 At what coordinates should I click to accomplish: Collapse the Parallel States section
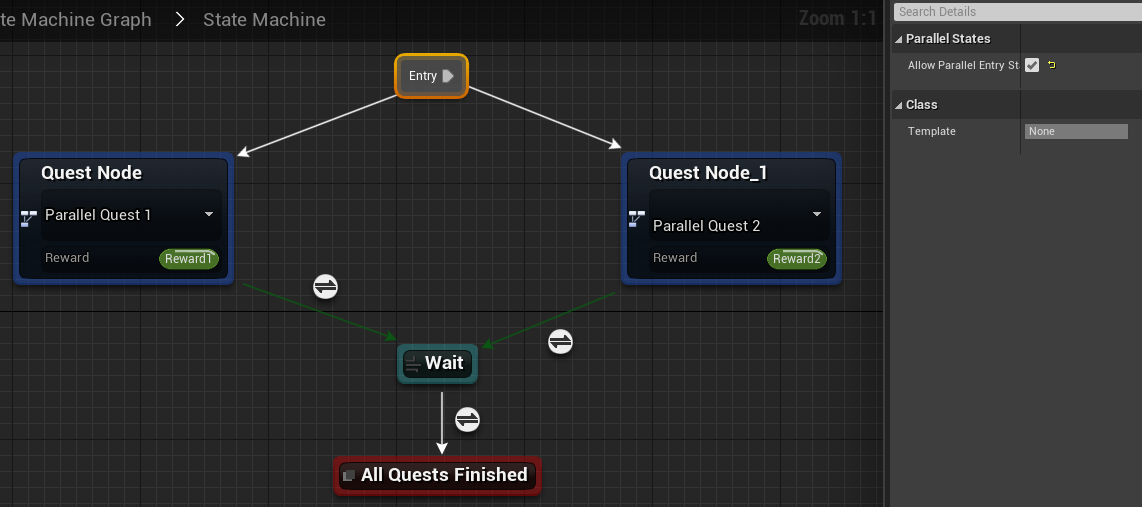pos(898,39)
